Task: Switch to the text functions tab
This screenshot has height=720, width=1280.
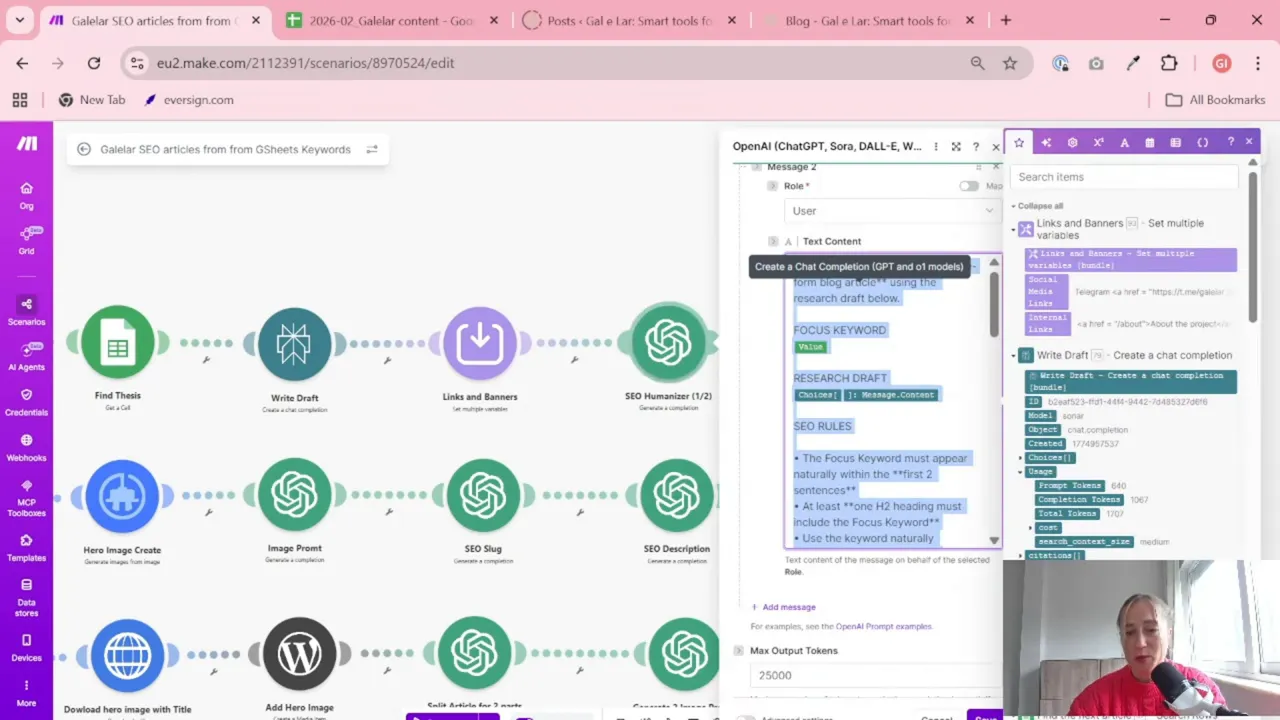Action: [1124, 142]
